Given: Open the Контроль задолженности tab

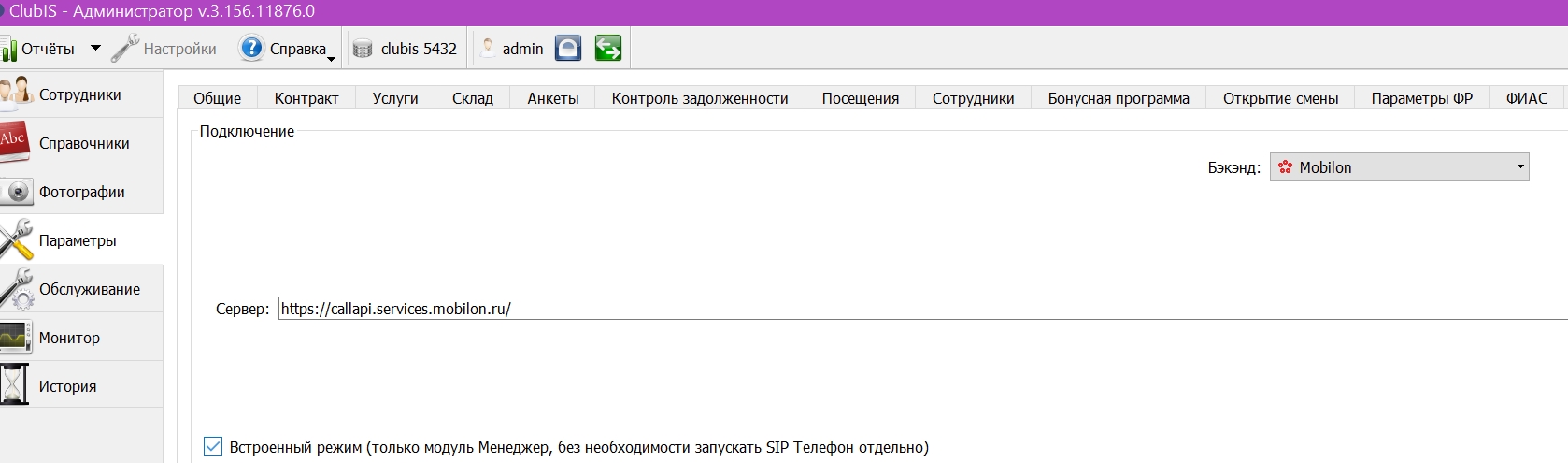Looking at the screenshot, I should click(x=700, y=98).
